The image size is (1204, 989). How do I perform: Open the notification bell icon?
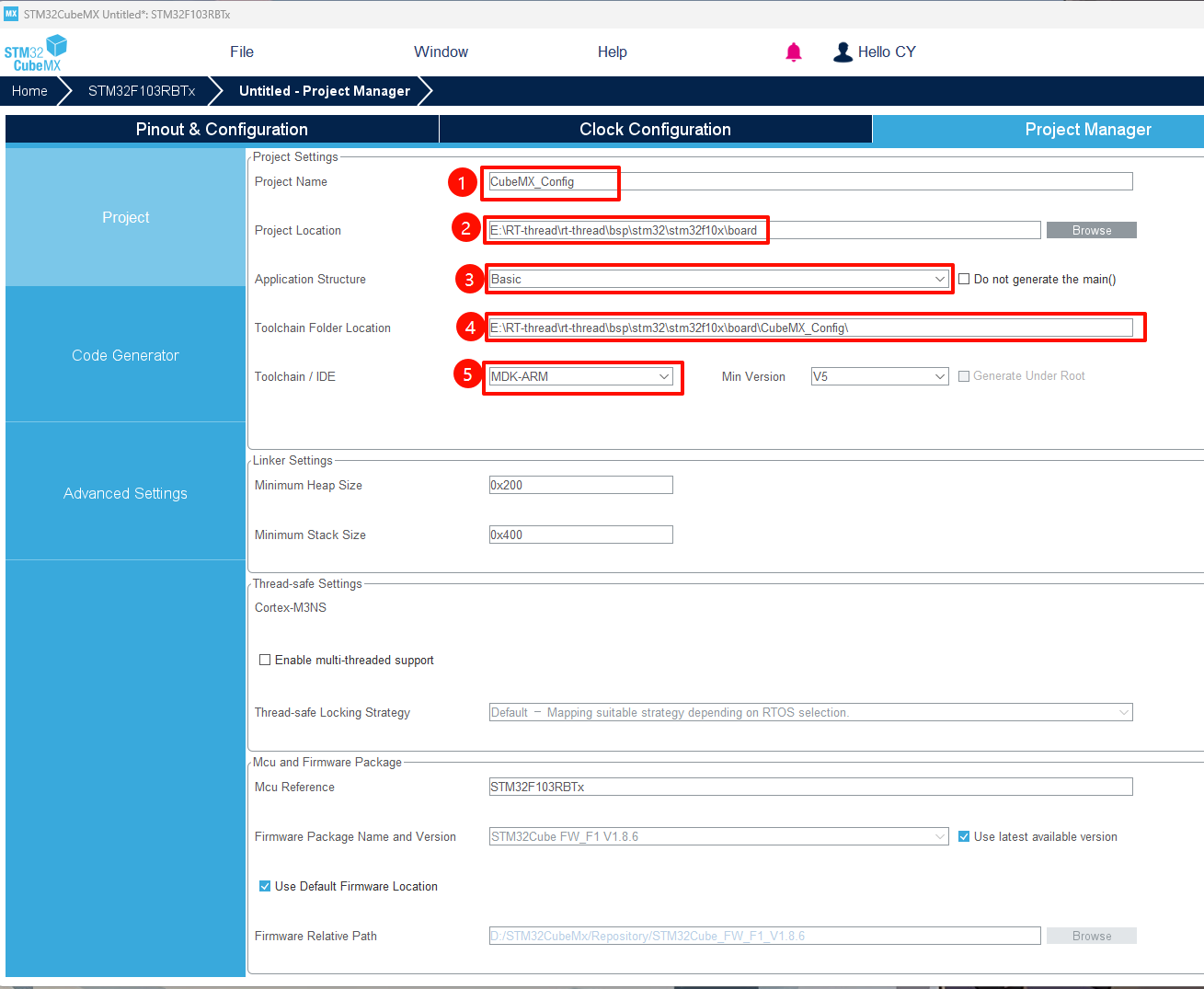coord(794,52)
